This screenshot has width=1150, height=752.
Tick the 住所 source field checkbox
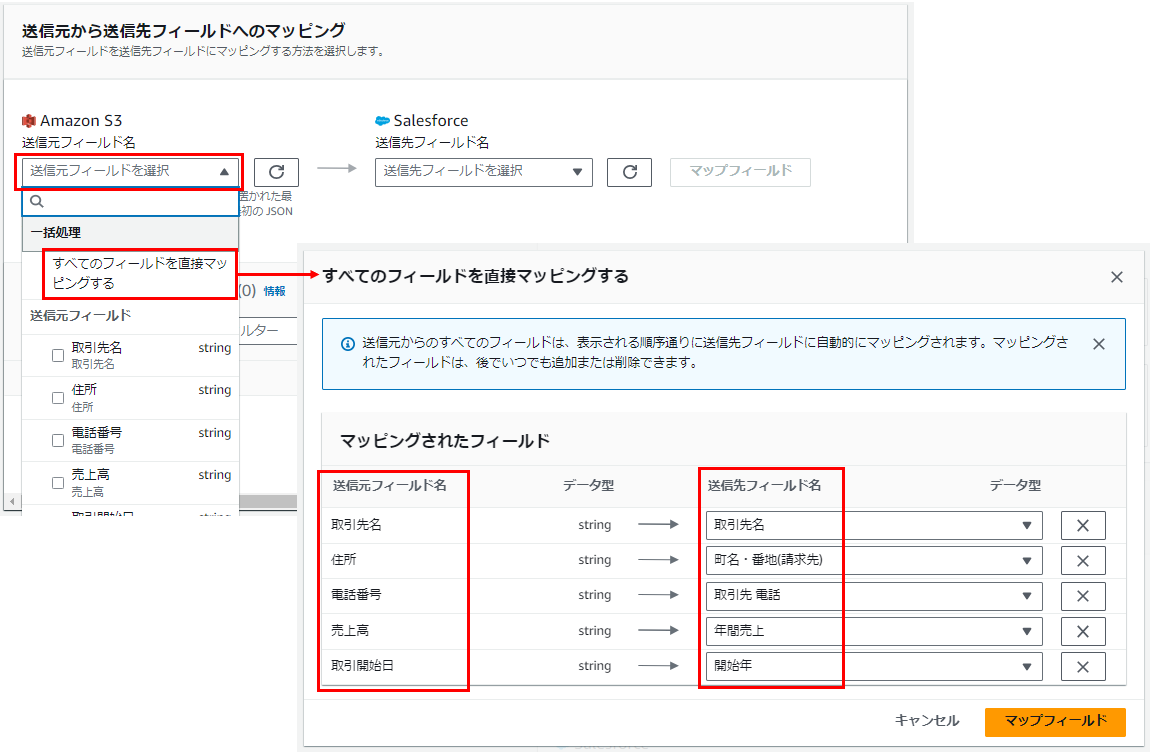[58, 398]
